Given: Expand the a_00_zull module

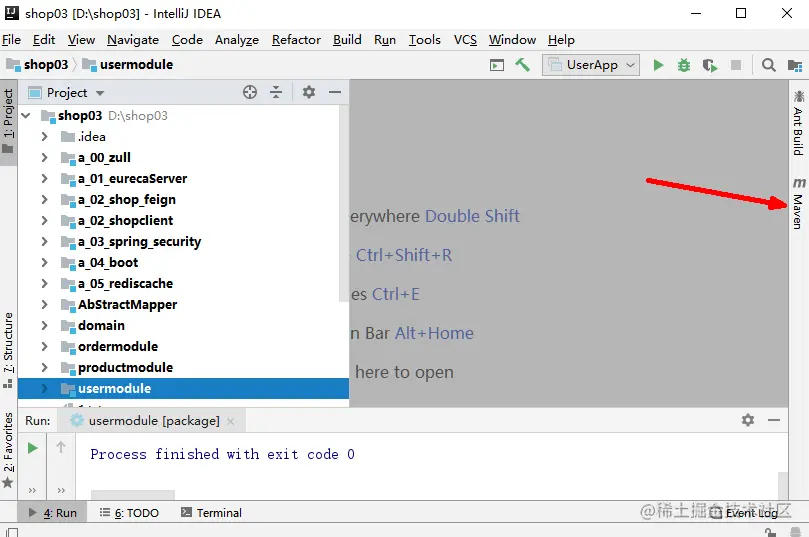Looking at the screenshot, I should (x=44, y=157).
